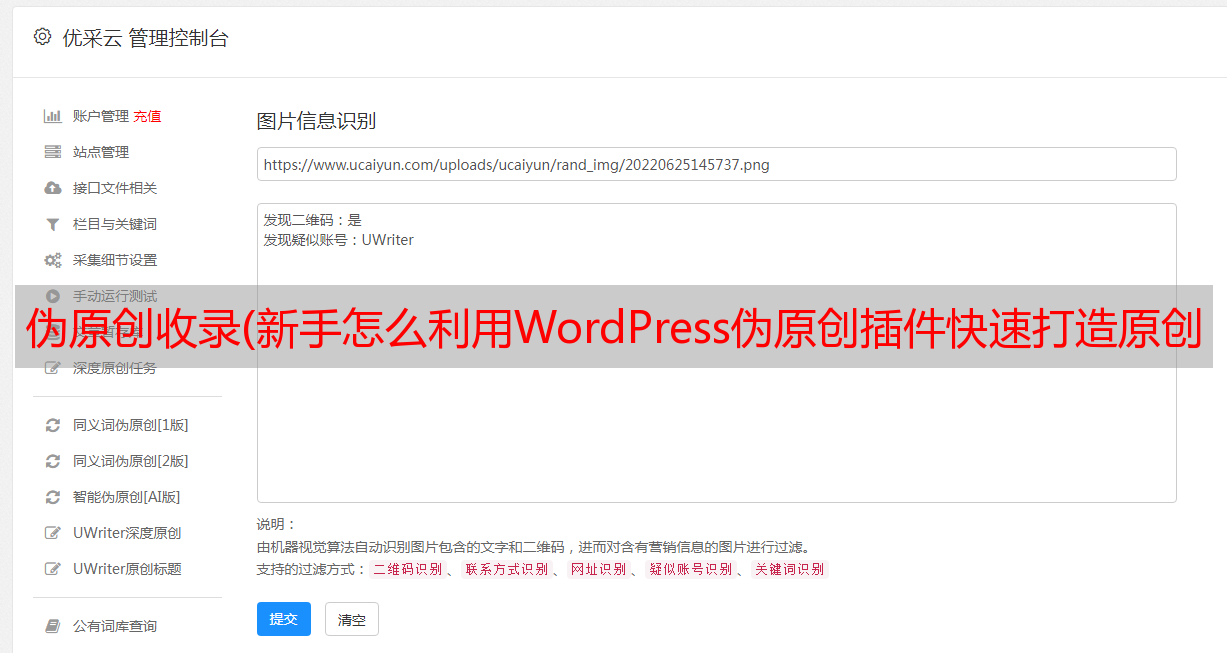The width and height of the screenshot is (1227, 653).
Task: Click the 疑似账号识别 filter tag
Action: pos(690,569)
